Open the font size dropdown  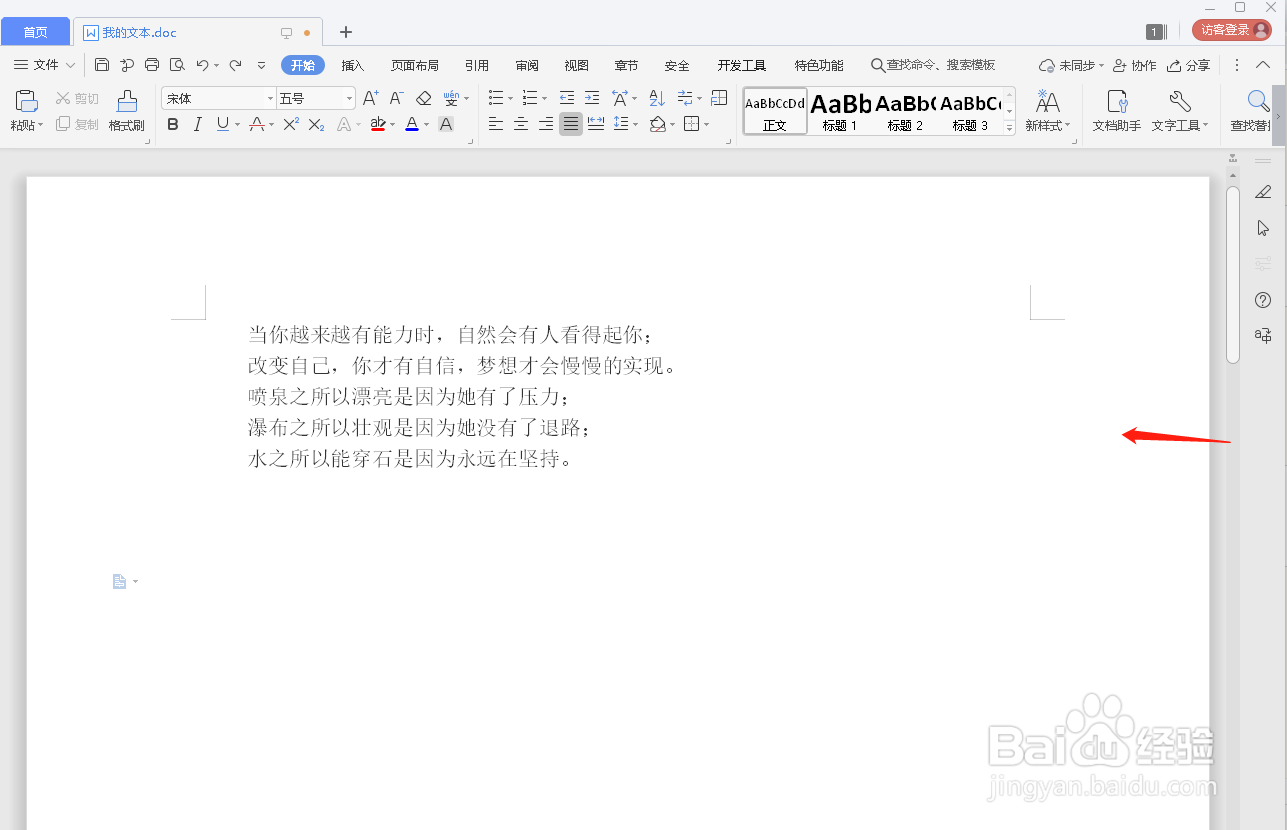pyautogui.click(x=347, y=97)
